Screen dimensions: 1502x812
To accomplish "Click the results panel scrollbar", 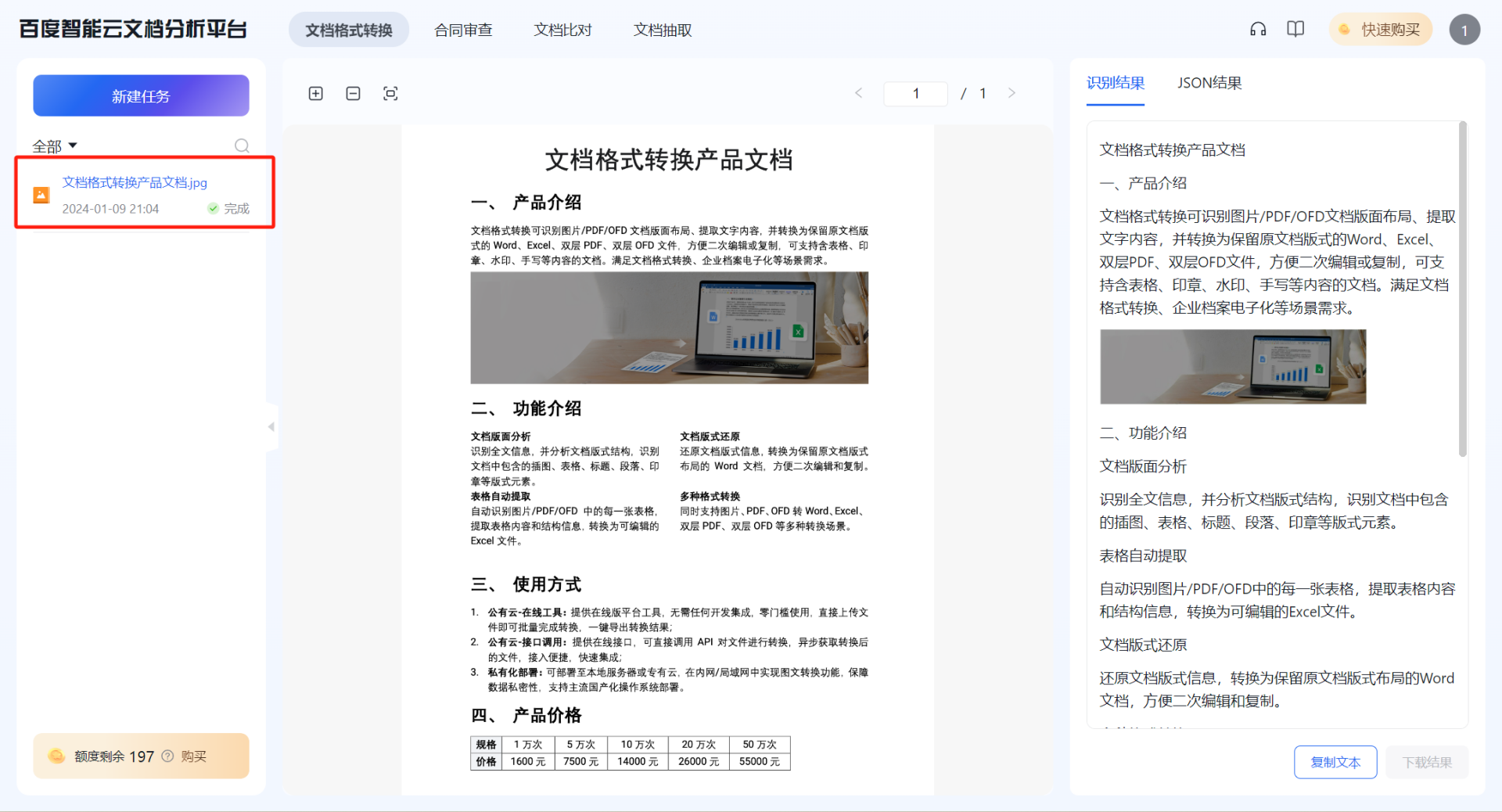I will coord(1462,289).
